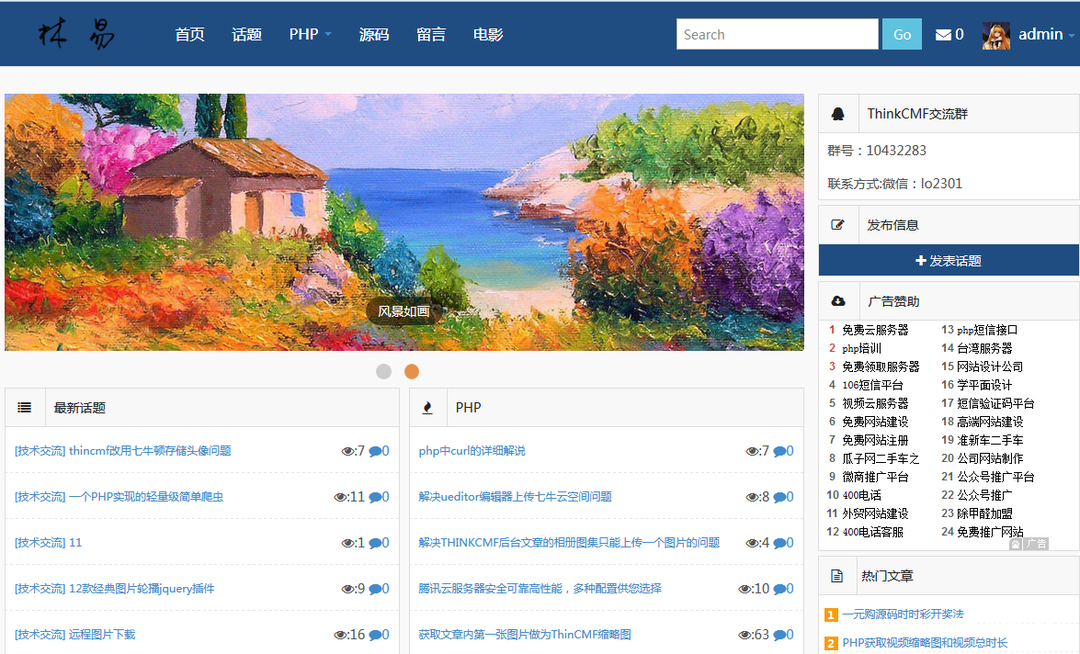Click ad link 瓜子网二手车之
This screenshot has height=654, width=1080.
tap(880, 458)
